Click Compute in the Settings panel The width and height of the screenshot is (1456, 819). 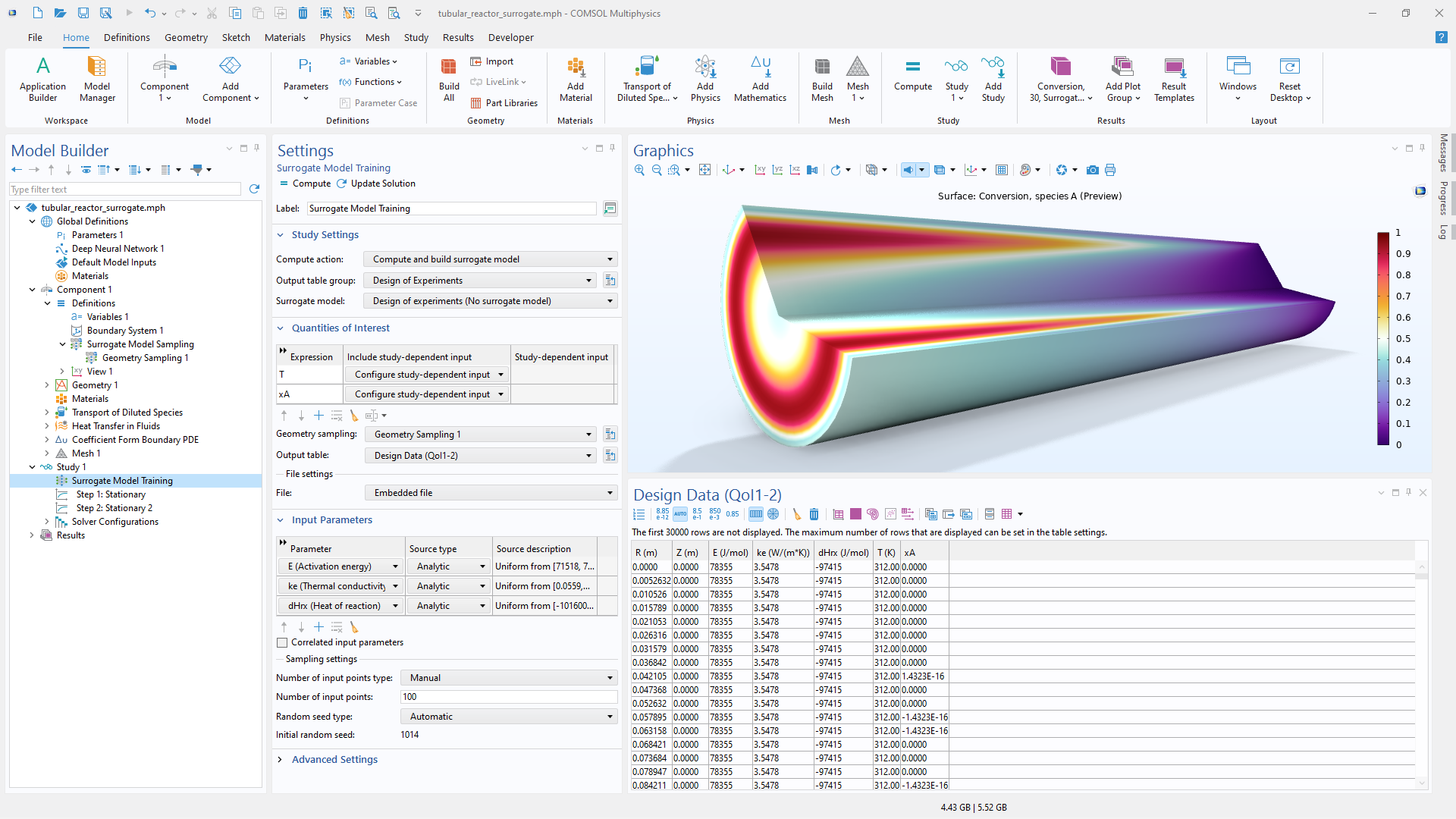(305, 184)
